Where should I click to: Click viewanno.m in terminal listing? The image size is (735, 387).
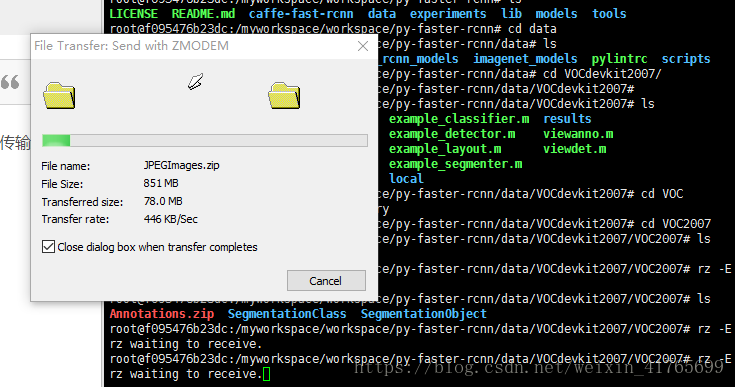tap(578, 134)
